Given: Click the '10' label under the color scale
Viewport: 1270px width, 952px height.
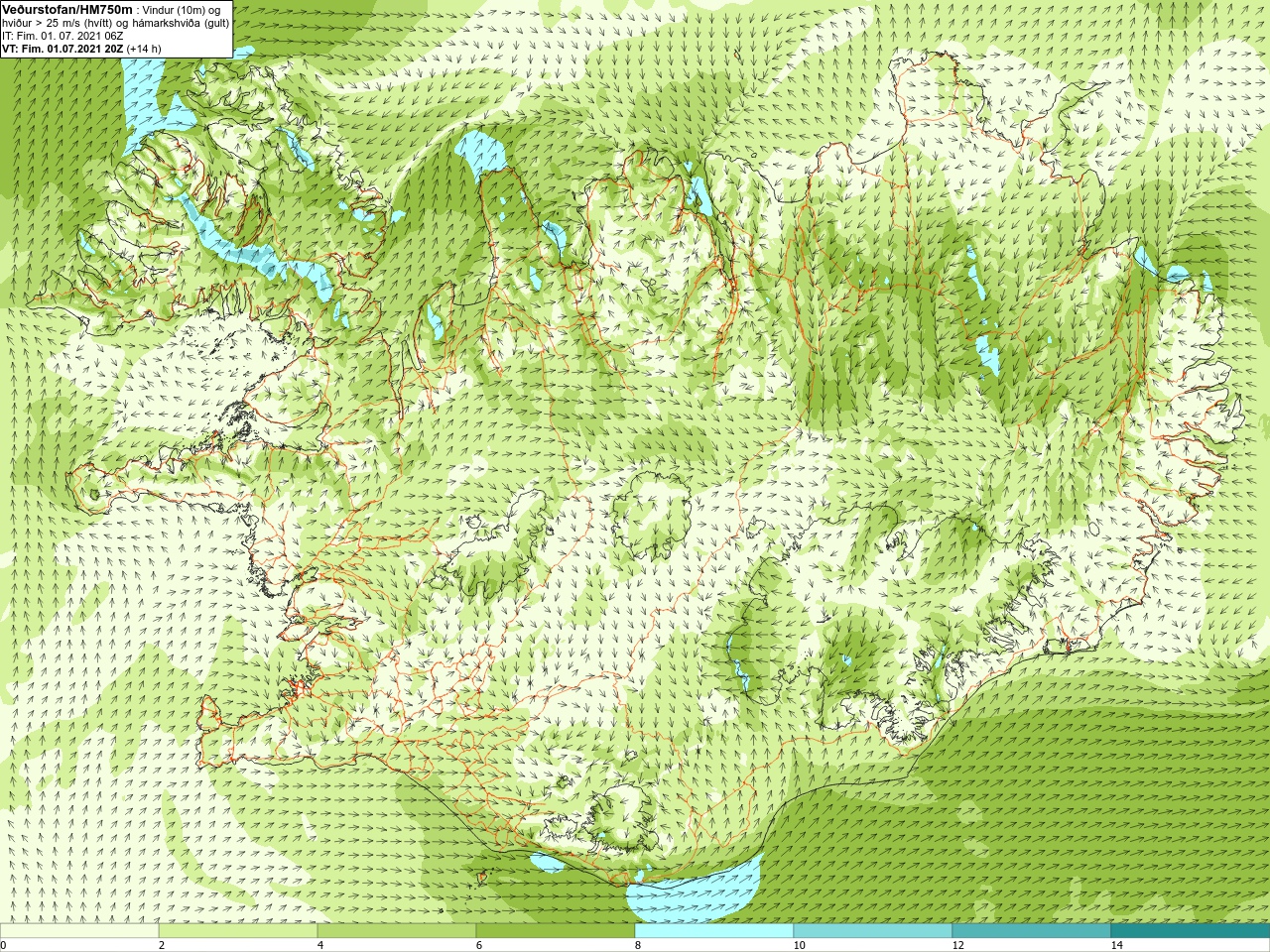Looking at the screenshot, I should tap(800, 945).
